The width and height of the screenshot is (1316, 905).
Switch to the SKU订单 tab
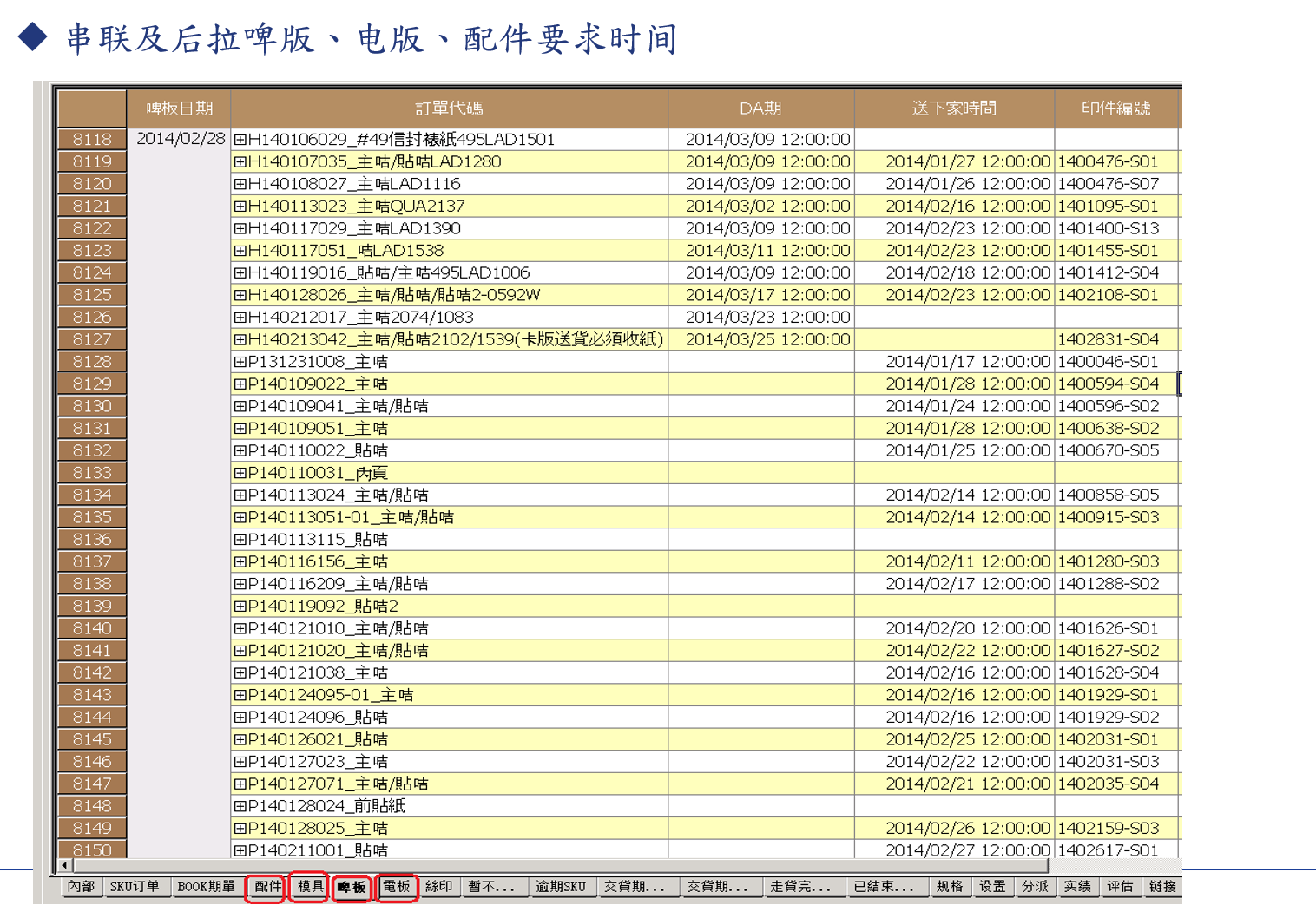pyautogui.click(x=135, y=887)
